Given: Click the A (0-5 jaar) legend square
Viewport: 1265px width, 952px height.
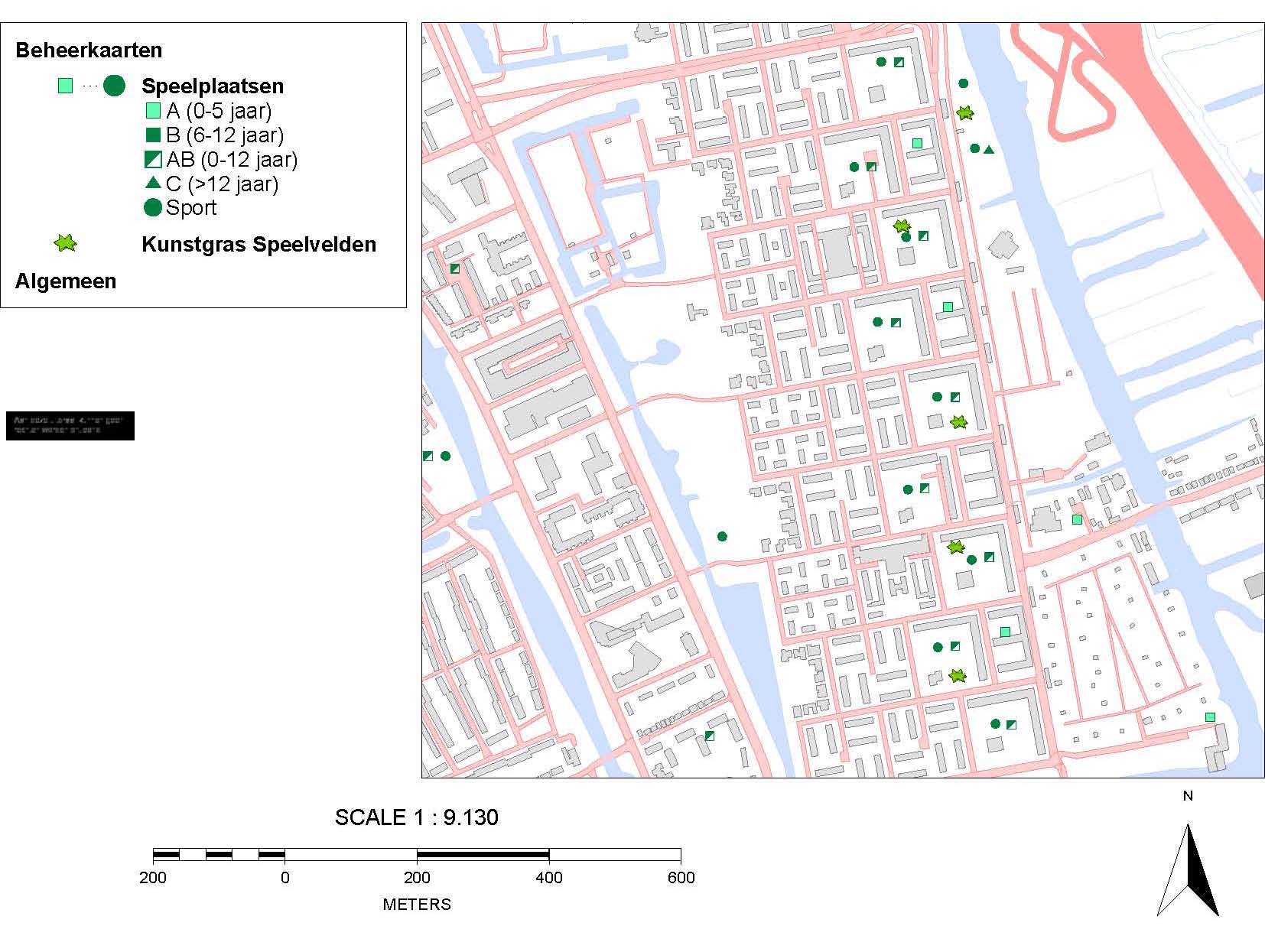Looking at the screenshot, I should [153, 111].
